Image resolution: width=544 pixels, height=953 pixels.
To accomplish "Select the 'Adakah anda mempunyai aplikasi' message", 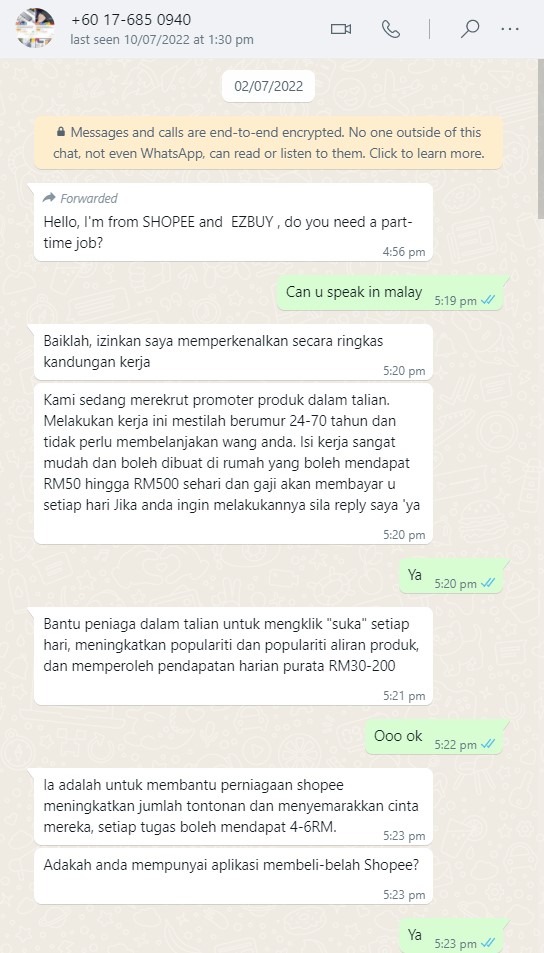I will tap(233, 876).
